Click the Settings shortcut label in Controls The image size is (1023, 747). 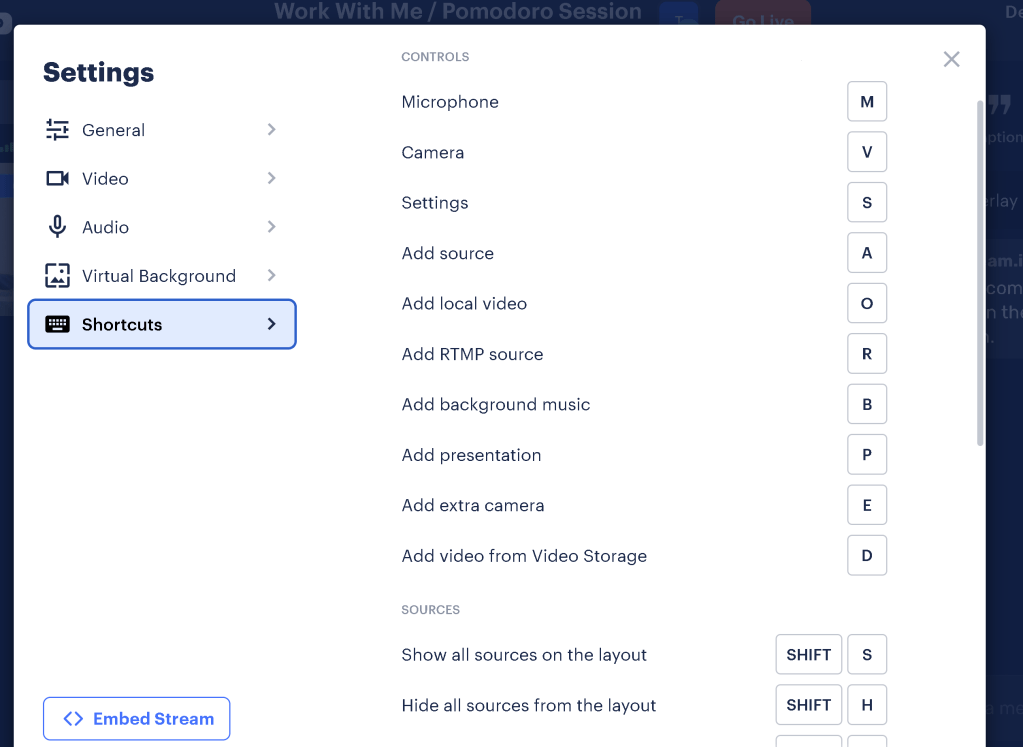point(435,203)
